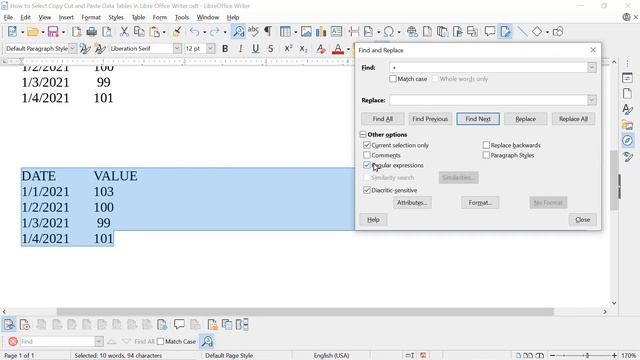The image size is (640, 360).
Task: Click the Italic I icon
Action: point(240,49)
